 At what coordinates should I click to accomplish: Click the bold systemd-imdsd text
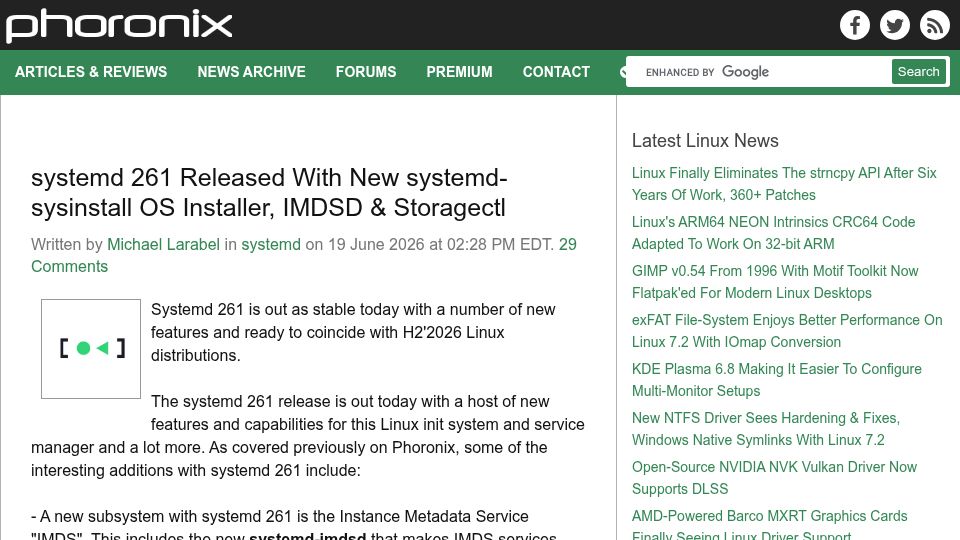[307, 536]
